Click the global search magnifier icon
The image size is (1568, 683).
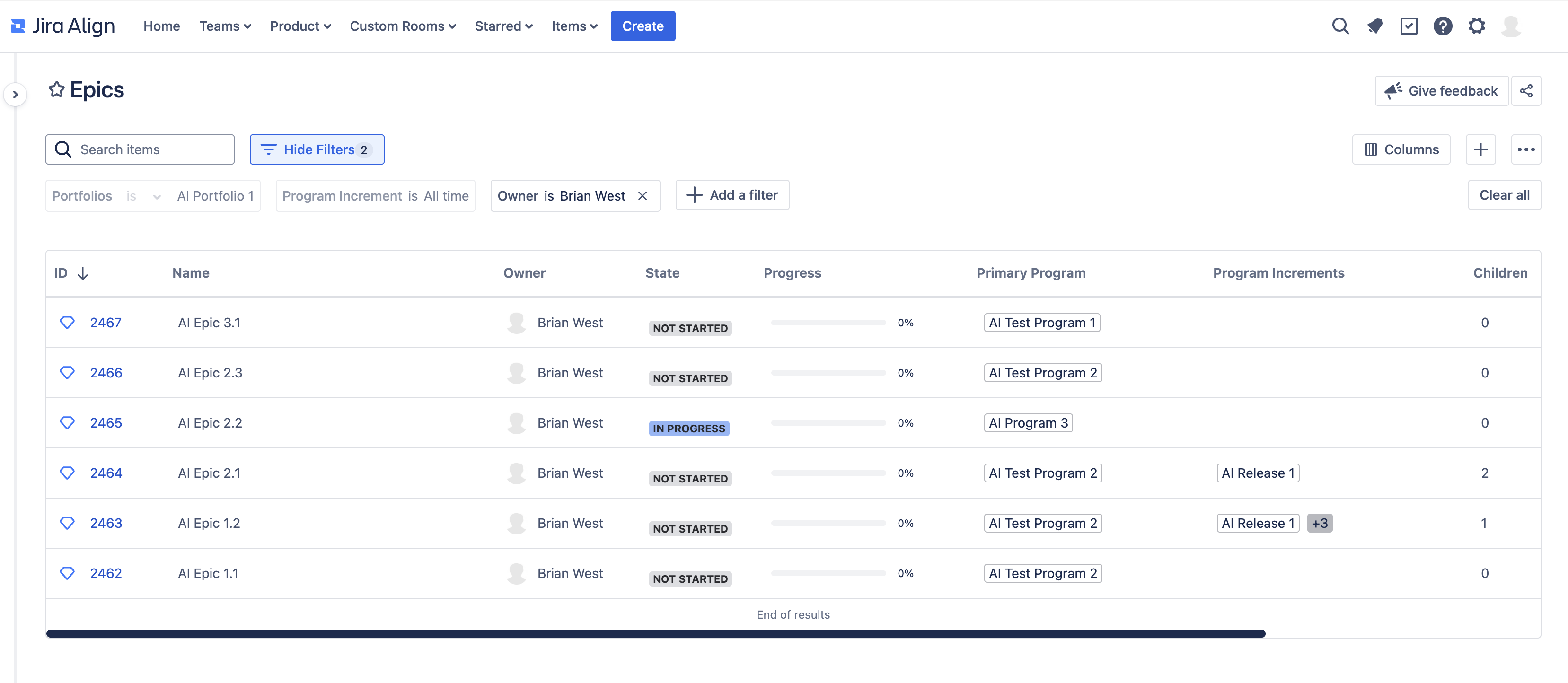pos(1340,26)
